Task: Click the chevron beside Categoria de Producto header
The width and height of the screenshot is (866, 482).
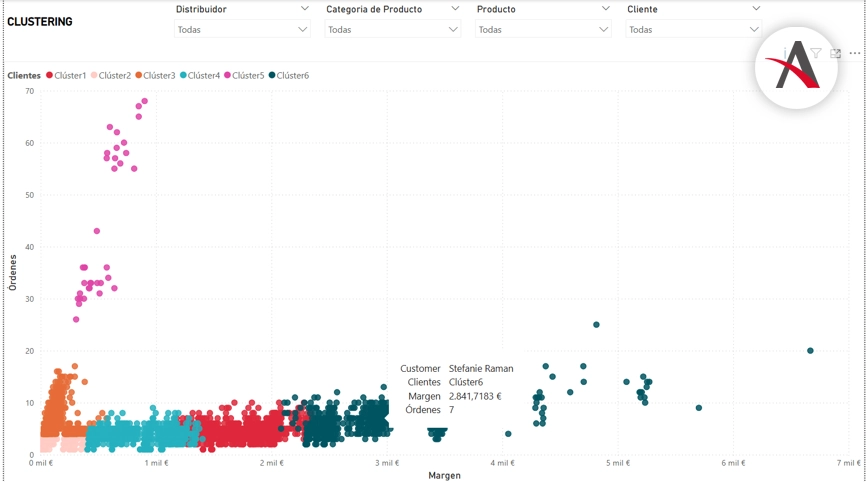Action: [x=455, y=8]
